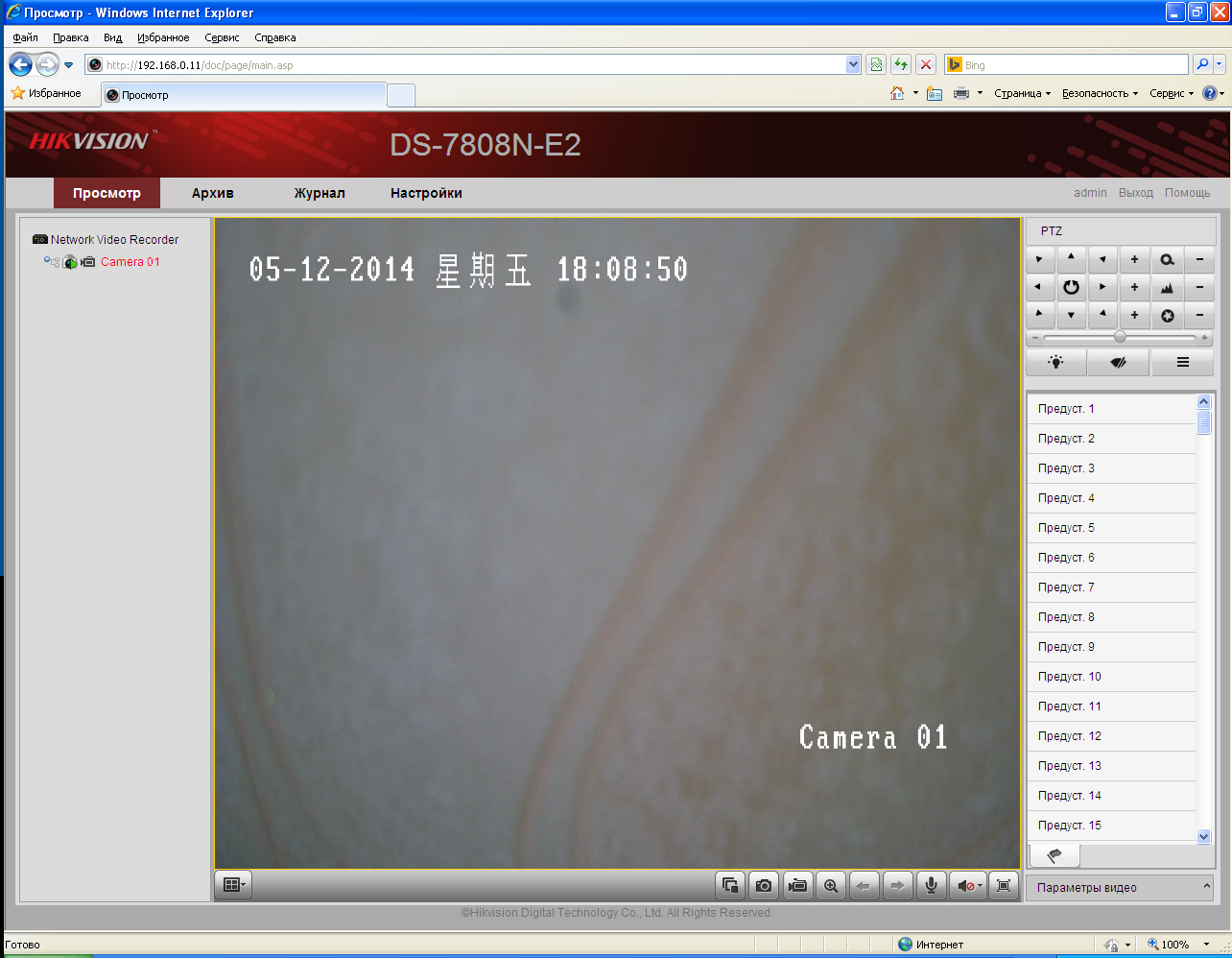Open the Файл menu in Internet Explorer
This screenshot has width=1232, height=958.
(x=26, y=37)
